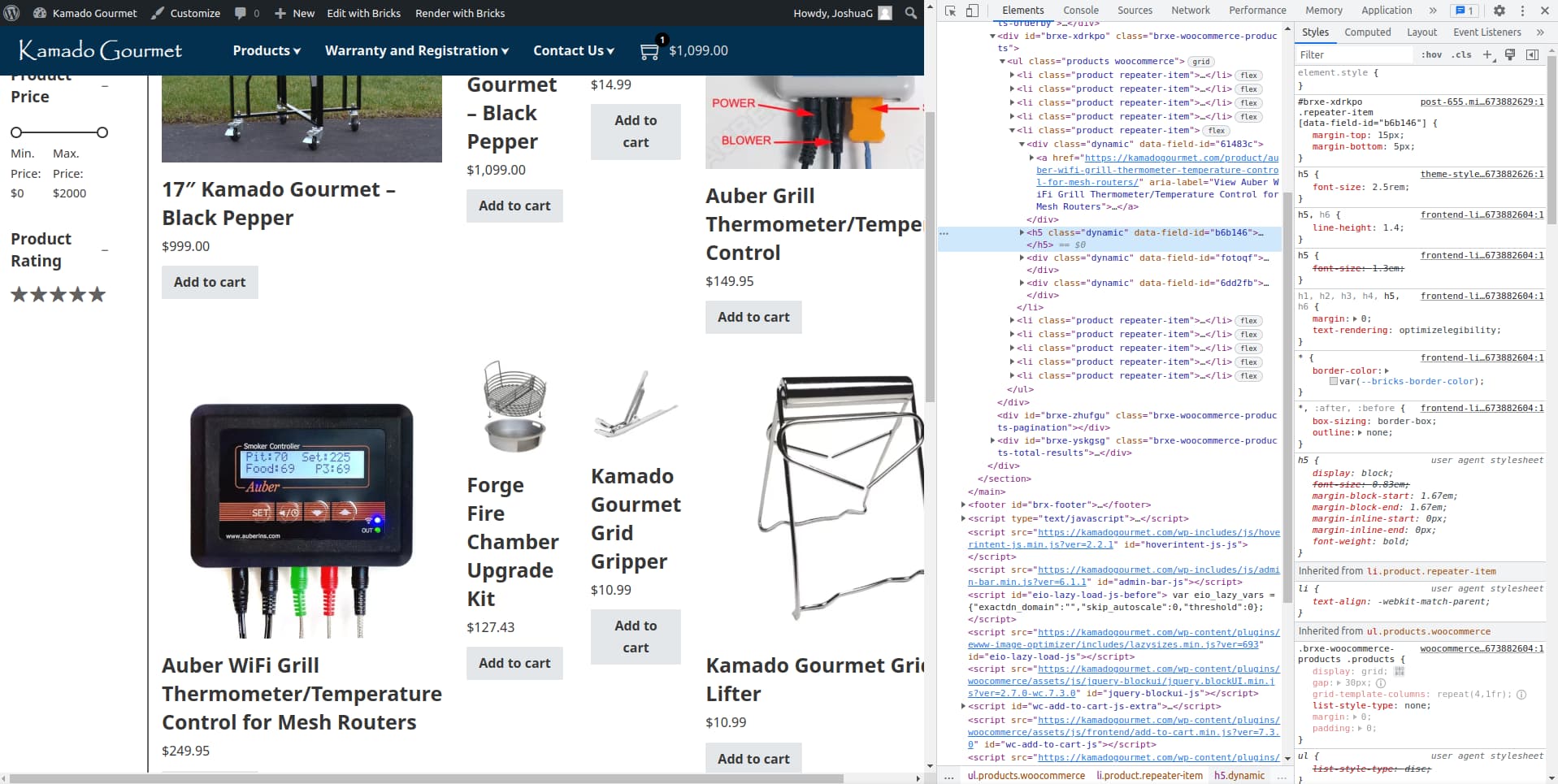Open the bricks-border-color color swatch

point(1334,382)
